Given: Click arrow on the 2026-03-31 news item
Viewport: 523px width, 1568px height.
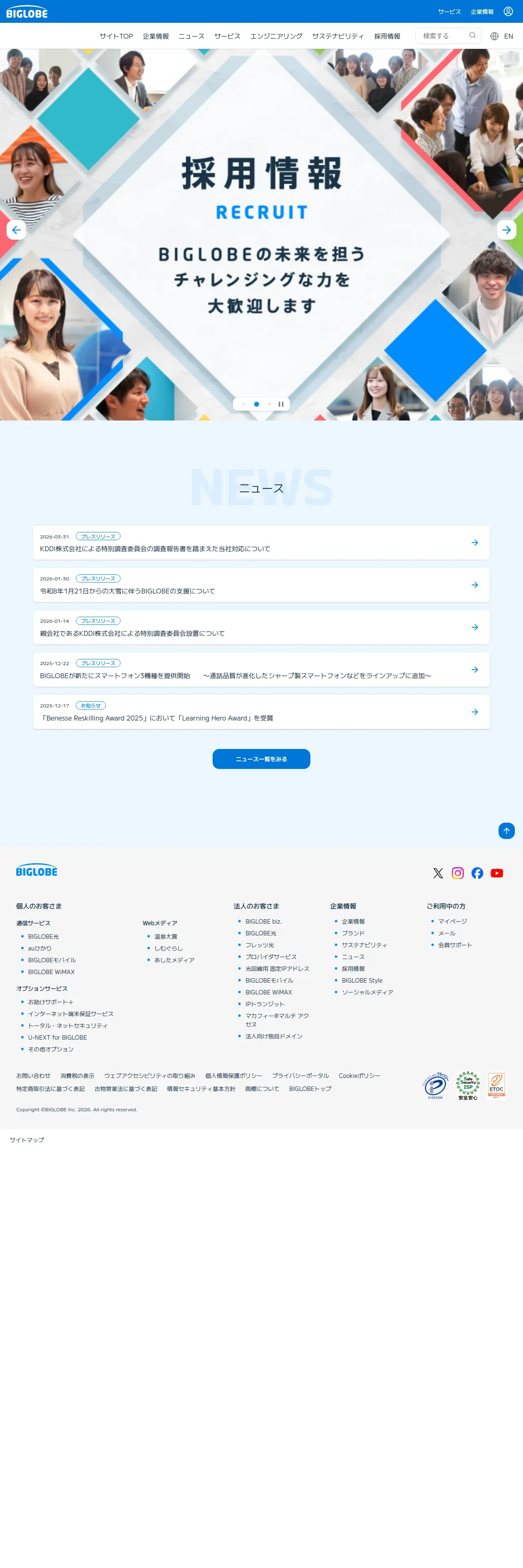Looking at the screenshot, I should click(475, 542).
